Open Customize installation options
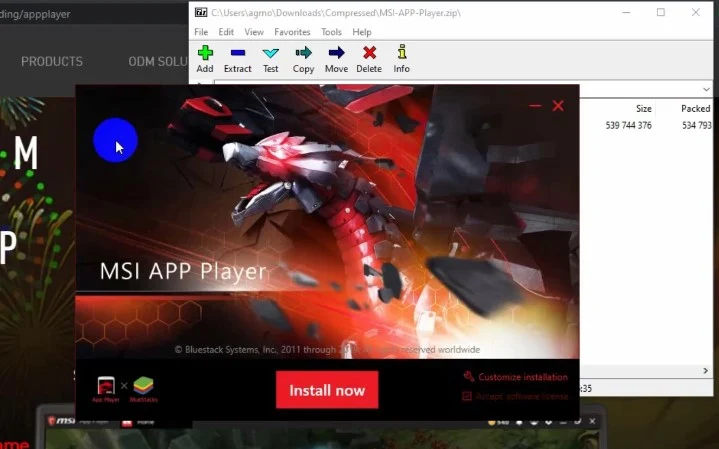 pos(523,377)
